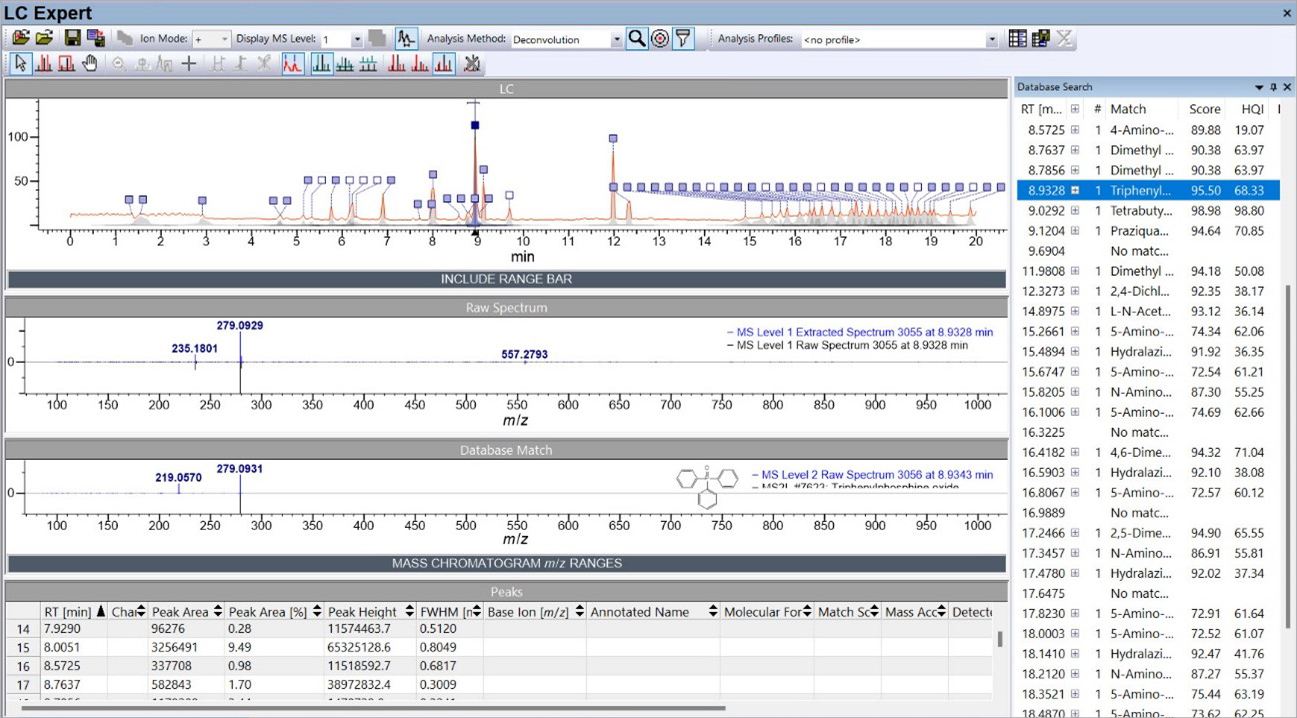Expand the 9.0292 Tetrabuty result row

1075,211
